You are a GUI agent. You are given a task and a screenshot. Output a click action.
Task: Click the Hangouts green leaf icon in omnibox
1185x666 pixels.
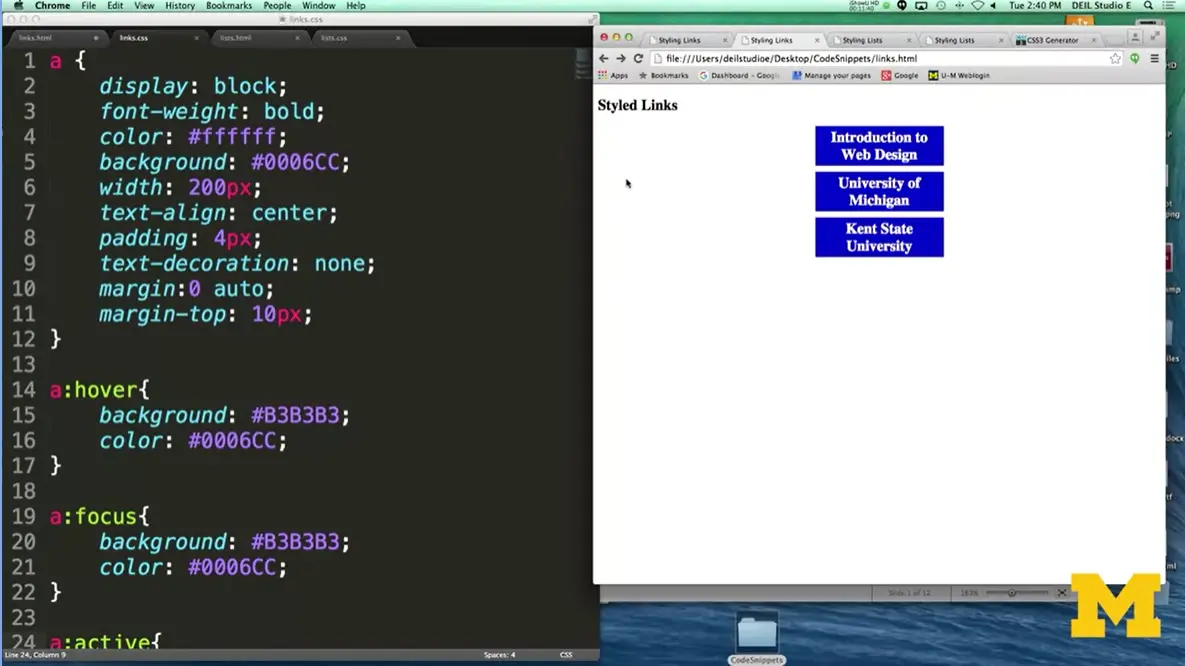click(1134, 58)
